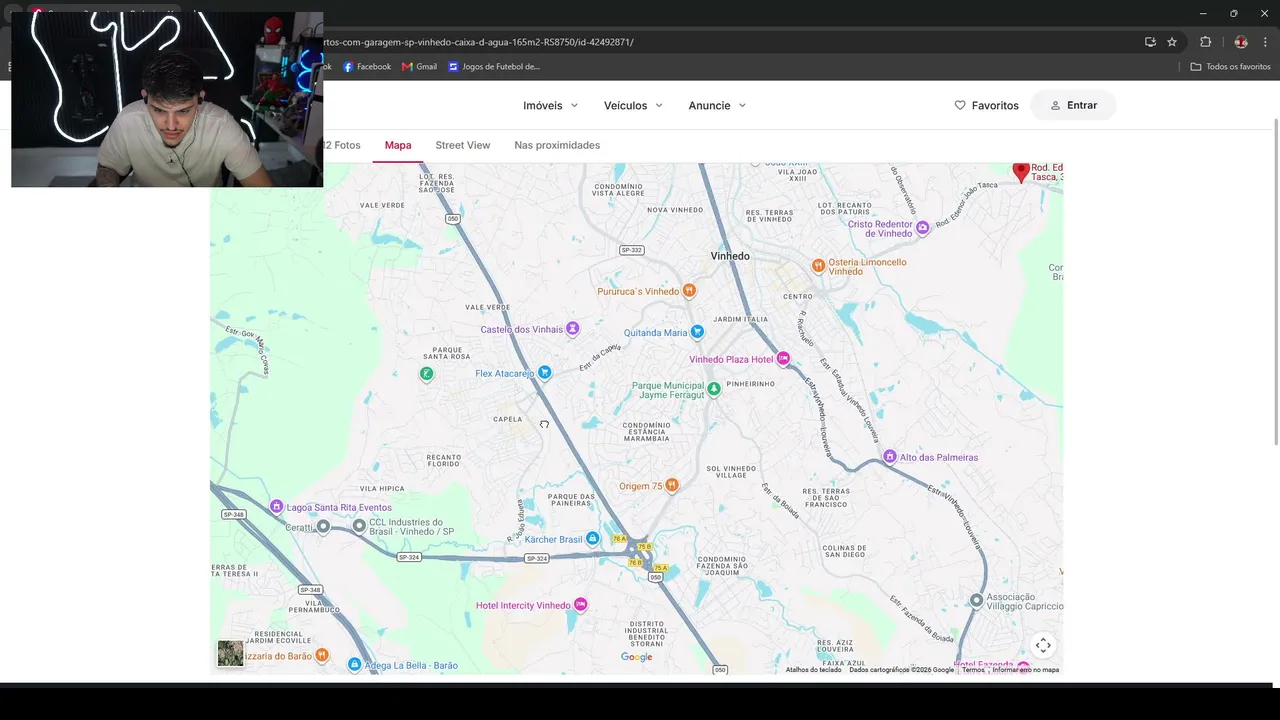This screenshot has width=1280, height=720.
Task: Open the Anuncie dropdown
Action: pos(717,105)
